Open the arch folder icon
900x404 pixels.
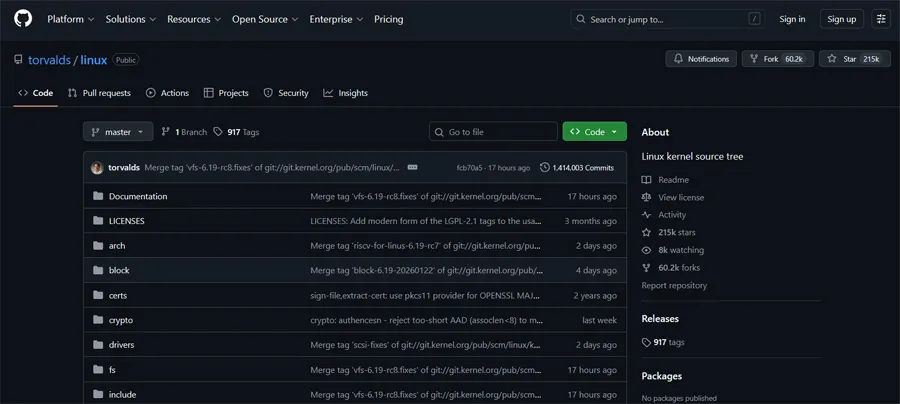point(98,246)
